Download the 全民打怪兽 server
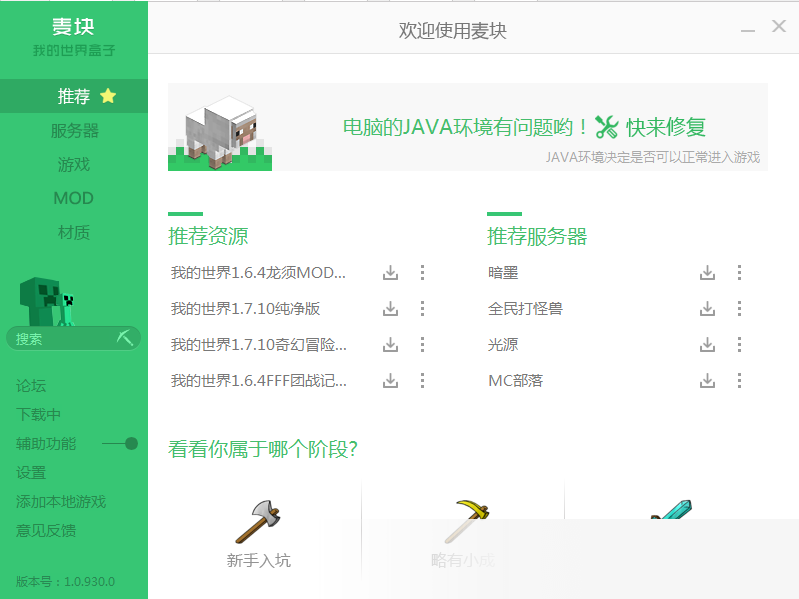 707,309
